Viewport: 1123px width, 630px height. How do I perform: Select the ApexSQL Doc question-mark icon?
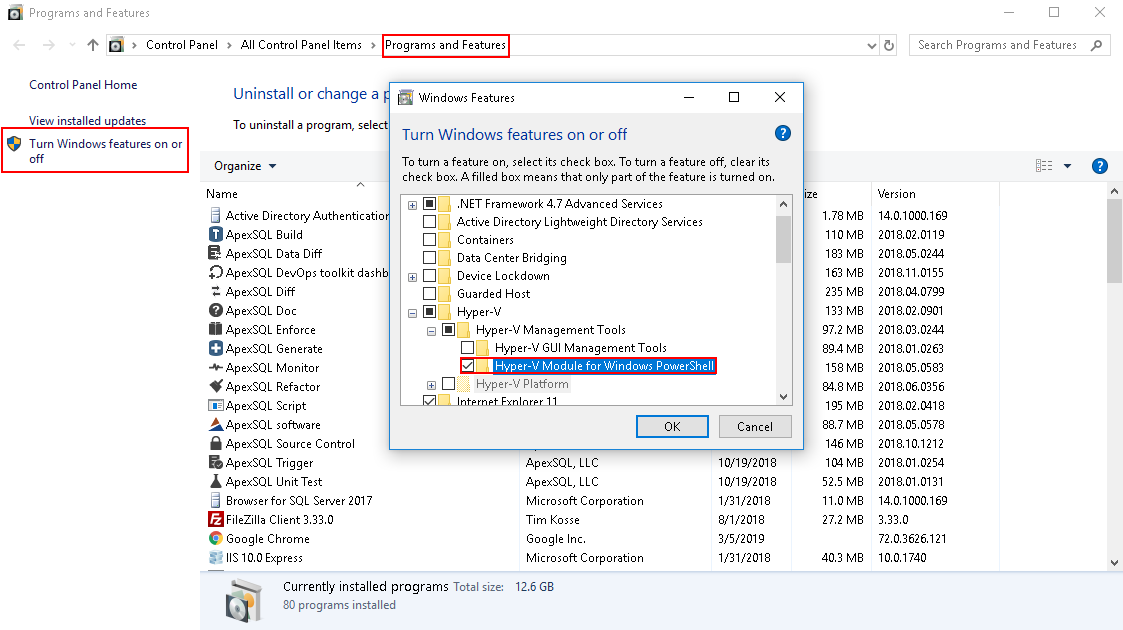click(x=216, y=310)
